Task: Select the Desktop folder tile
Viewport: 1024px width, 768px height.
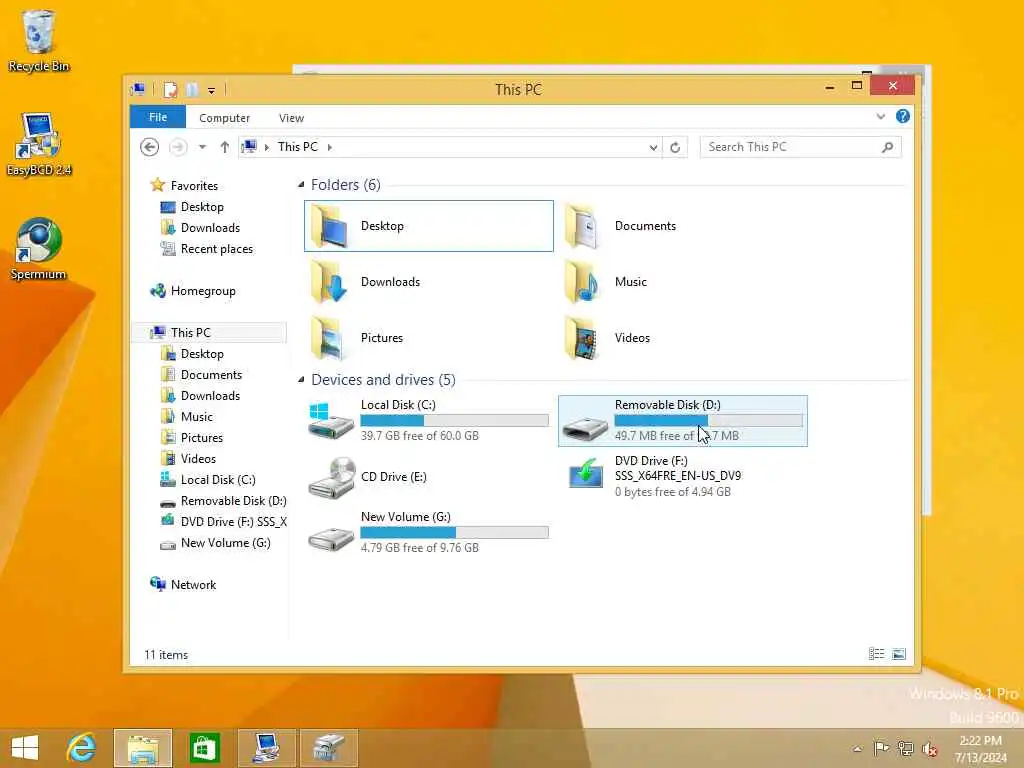Action: click(x=429, y=226)
